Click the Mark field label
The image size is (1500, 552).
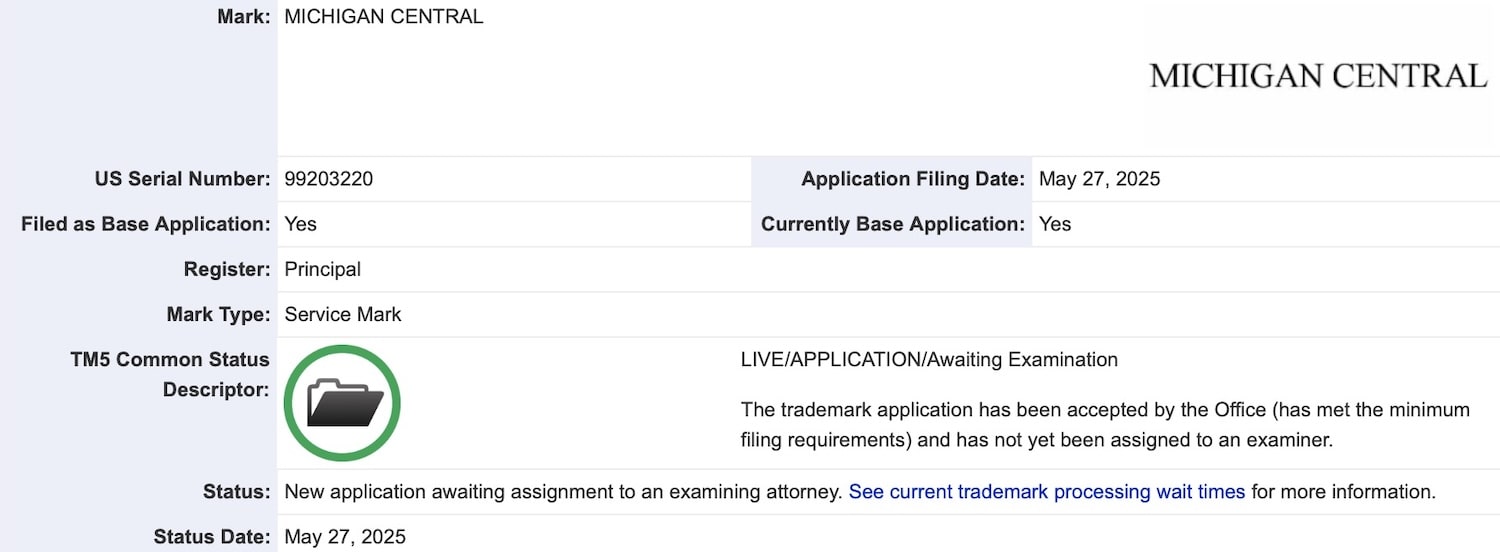point(244,16)
